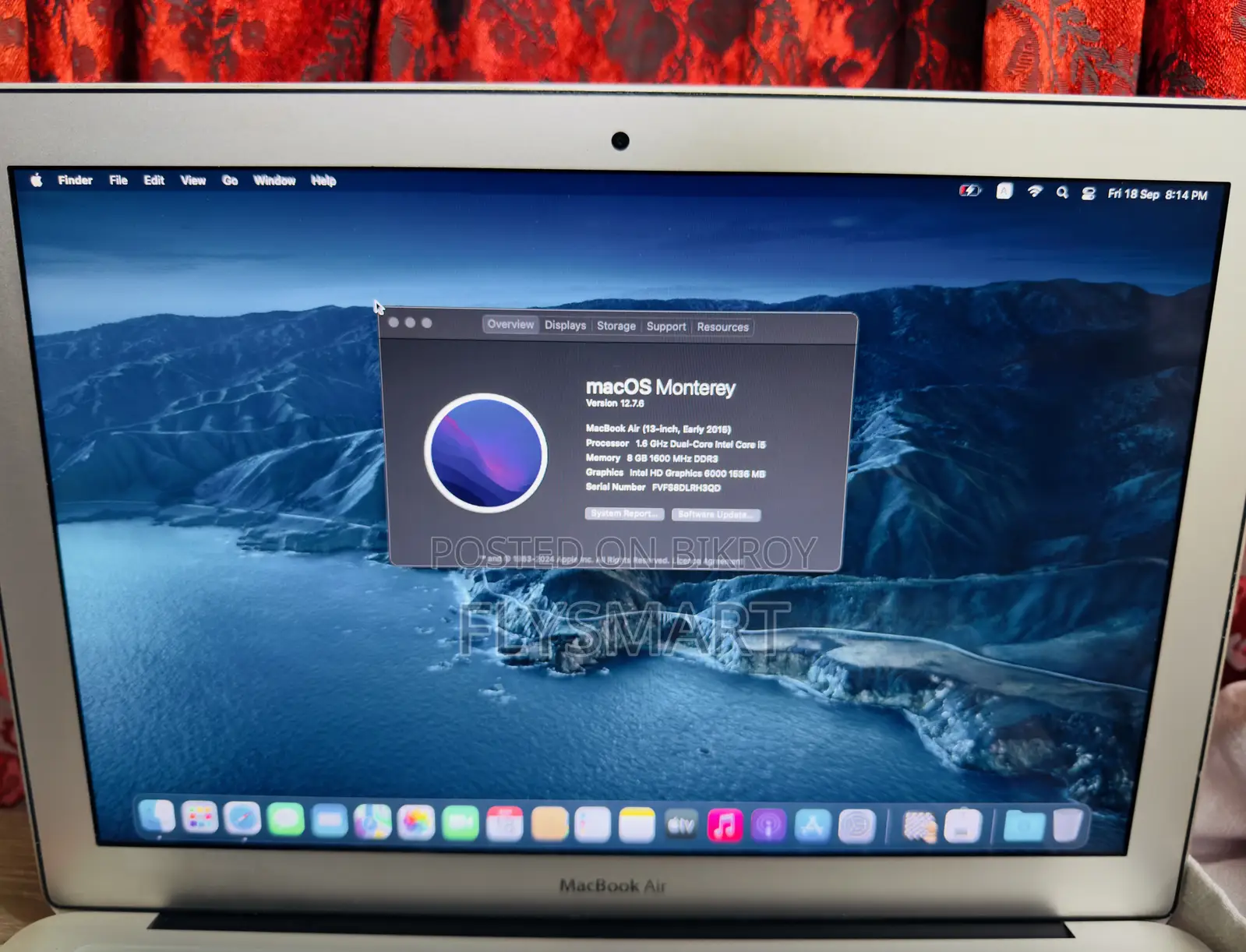Check battery status in menu bar

click(970, 191)
